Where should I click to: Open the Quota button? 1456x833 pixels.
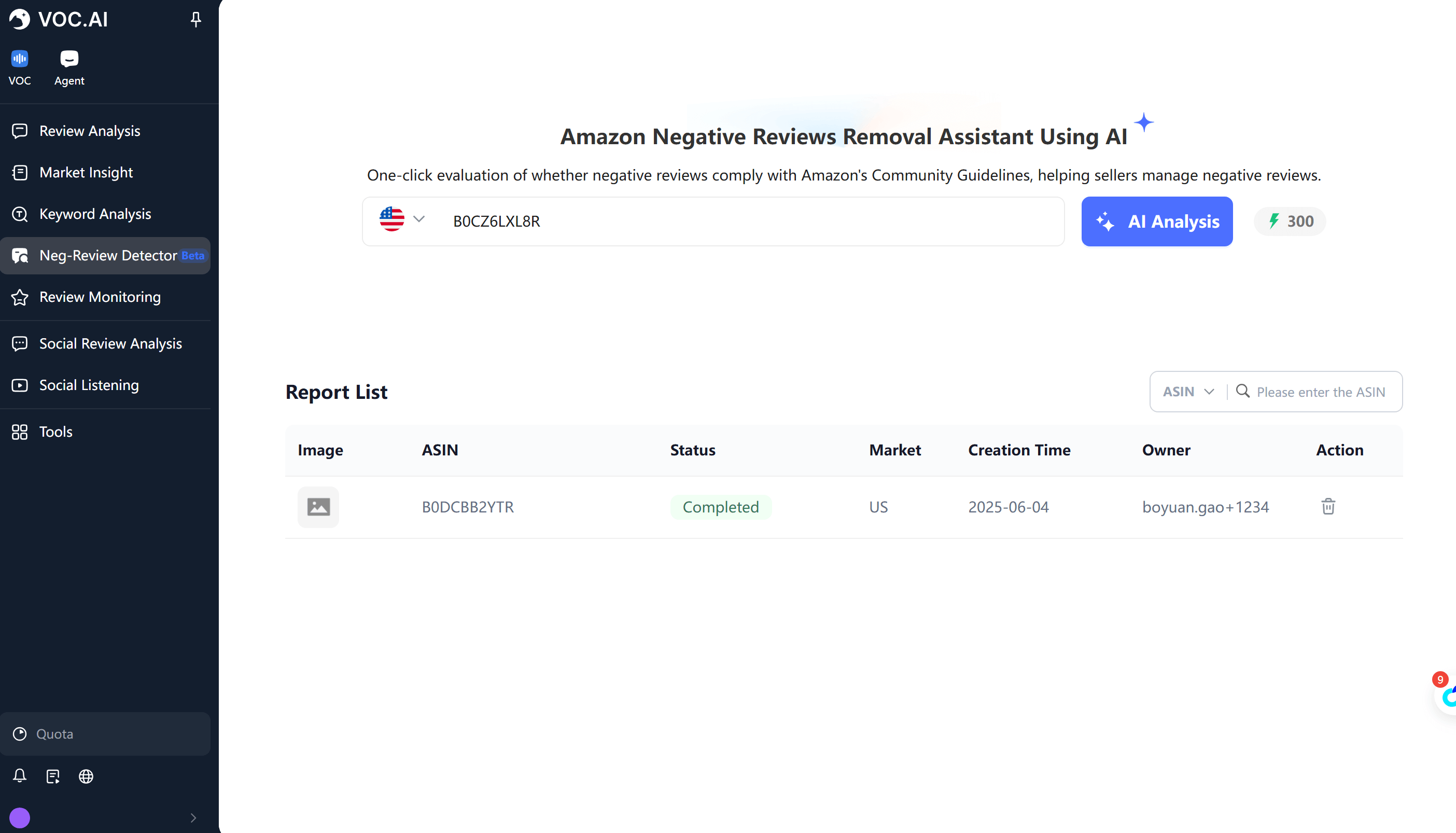click(x=105, y=734)
